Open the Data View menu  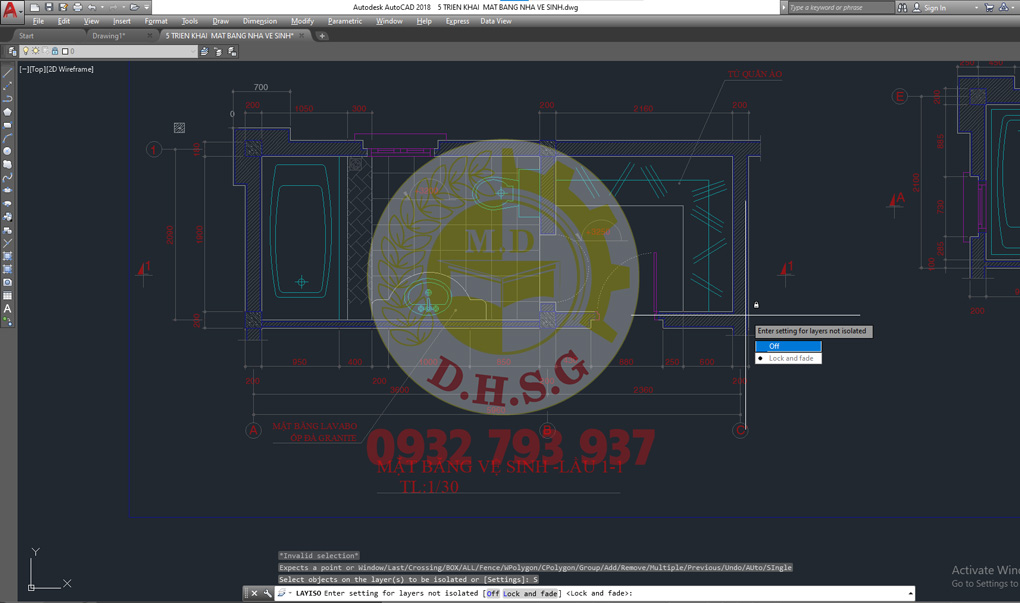(496, 21)
